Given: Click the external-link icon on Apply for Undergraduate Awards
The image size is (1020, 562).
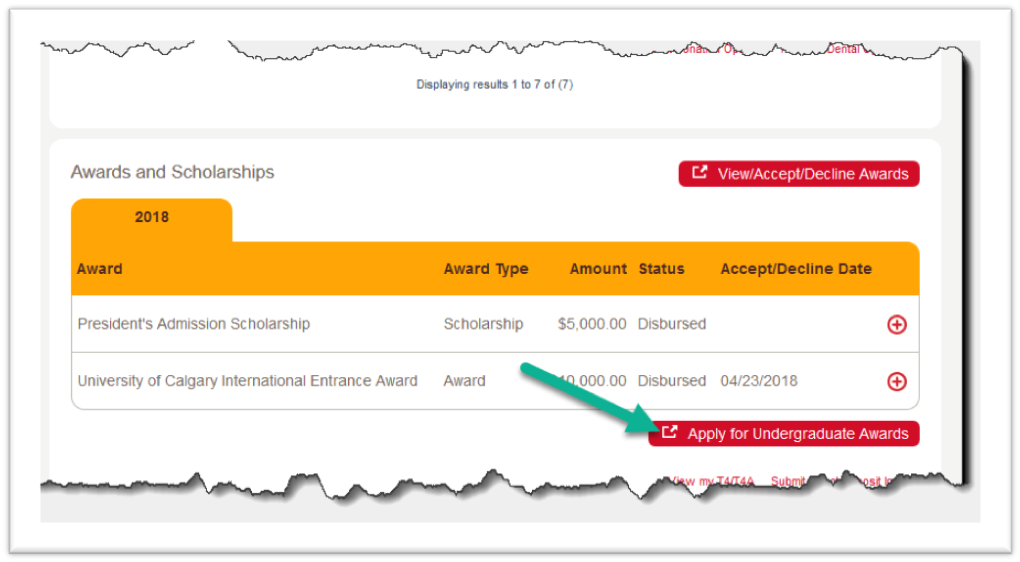Looking at the screenshot, I should pyautogui.click(x=670, y=433).
